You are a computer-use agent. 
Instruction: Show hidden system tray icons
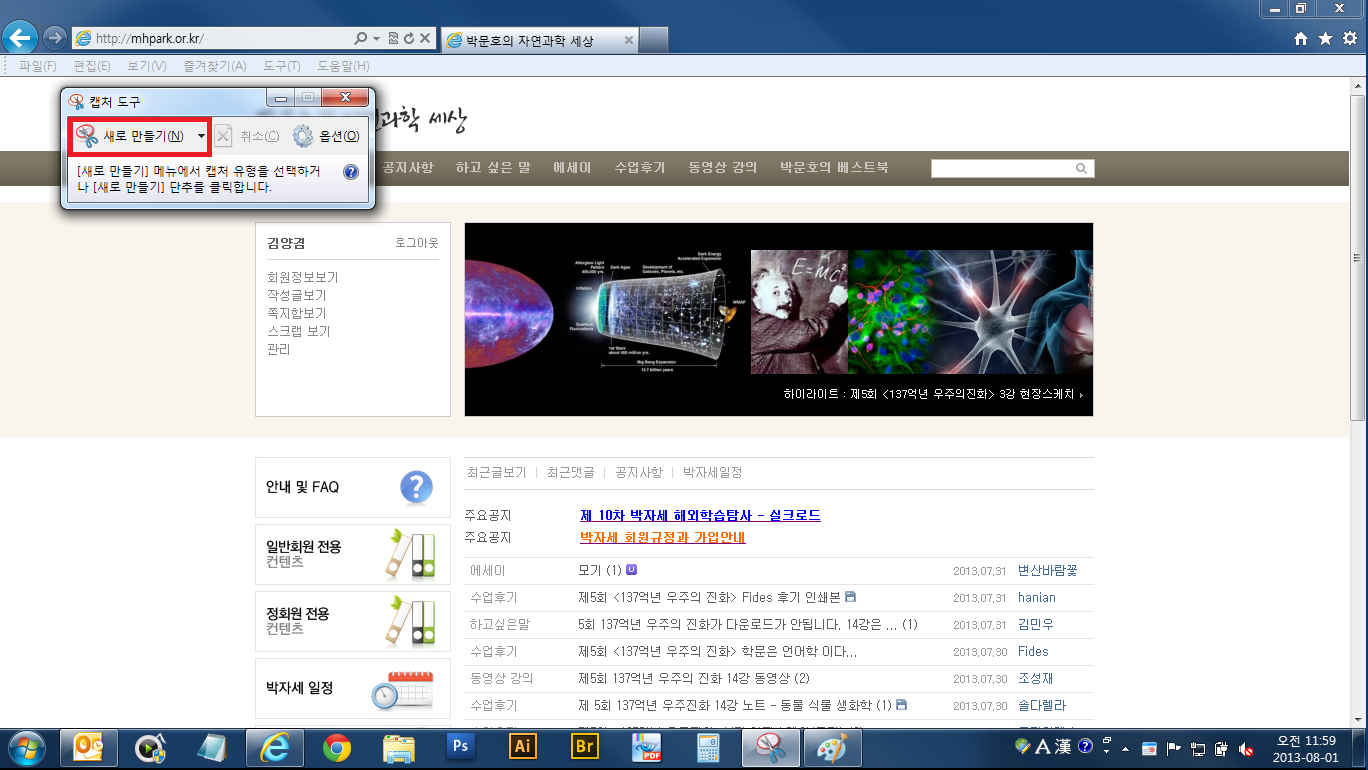point(1126,748)
